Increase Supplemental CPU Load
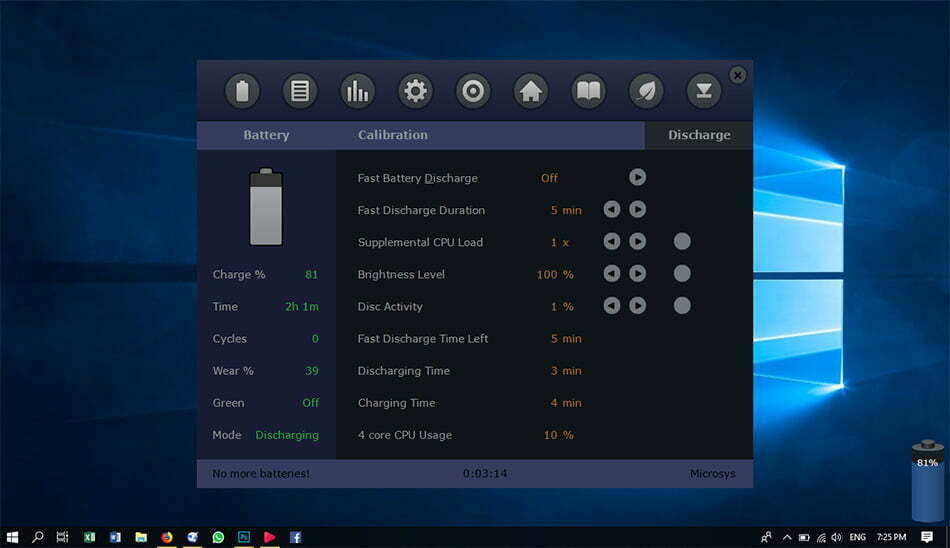This screenshot has height=548, width=950. 637,241
